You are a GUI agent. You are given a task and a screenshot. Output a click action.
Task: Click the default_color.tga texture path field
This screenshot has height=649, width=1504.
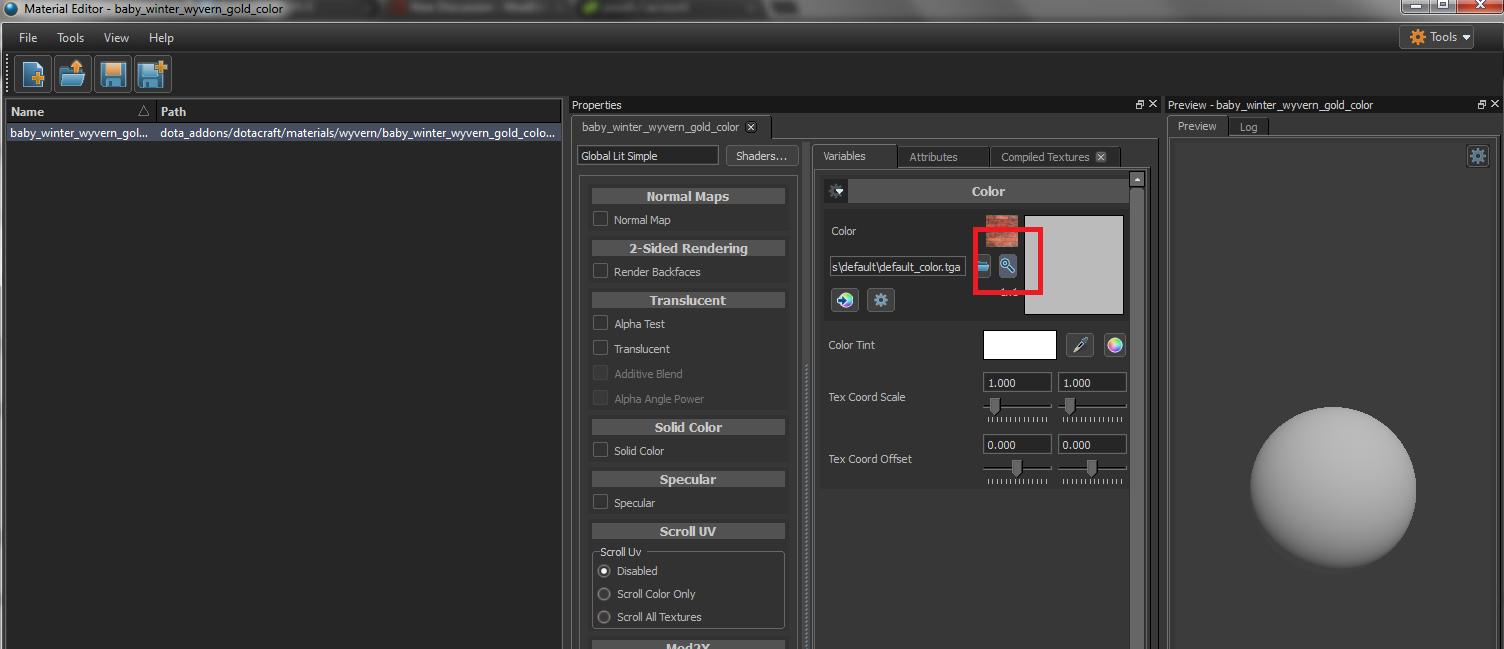pos(897,267)
